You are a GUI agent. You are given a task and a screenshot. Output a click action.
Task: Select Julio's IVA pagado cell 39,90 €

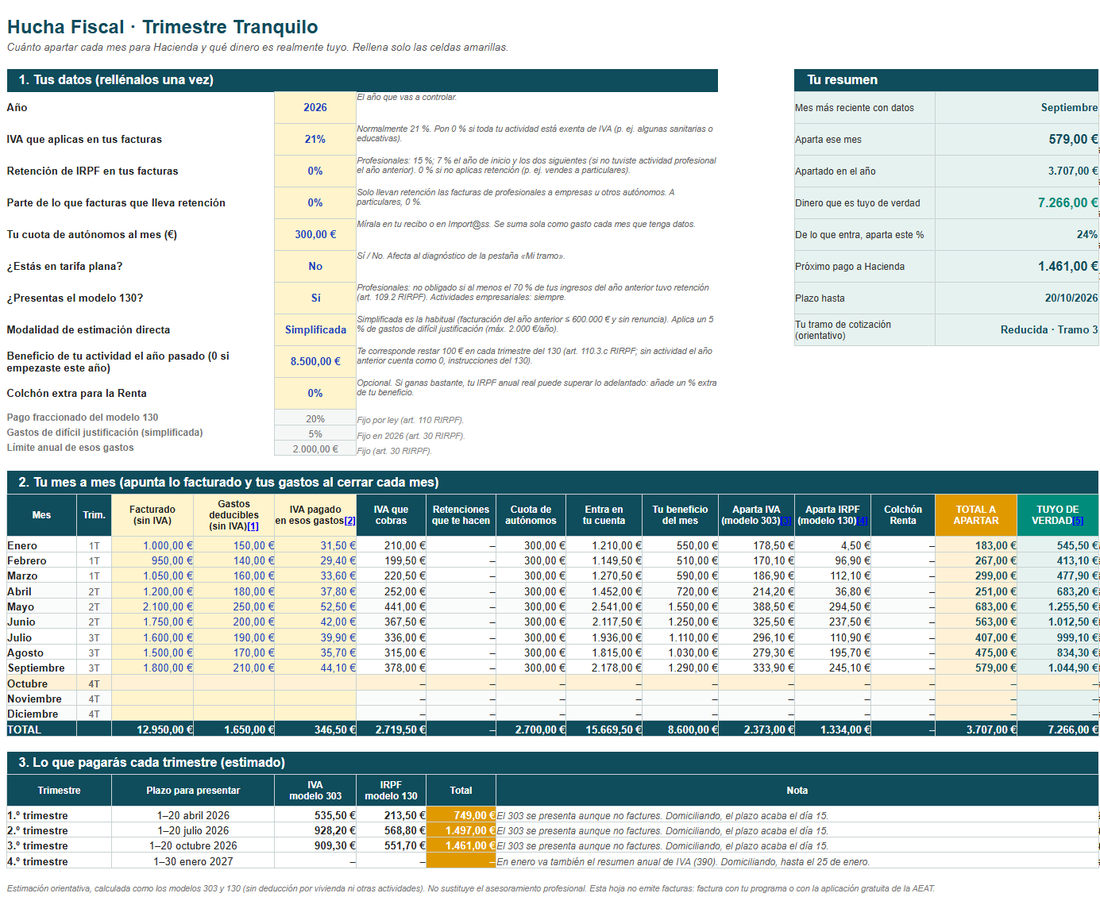pyautogui.click(x=315, y=638)
